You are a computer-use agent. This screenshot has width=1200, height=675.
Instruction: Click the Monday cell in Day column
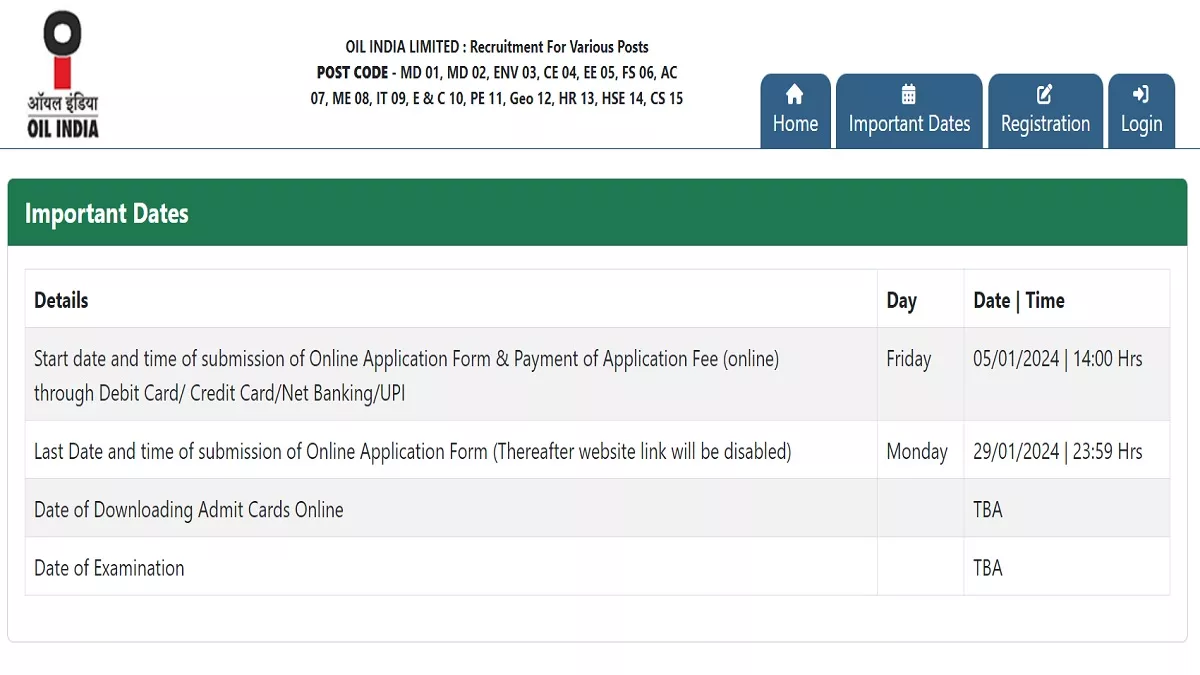916,451
